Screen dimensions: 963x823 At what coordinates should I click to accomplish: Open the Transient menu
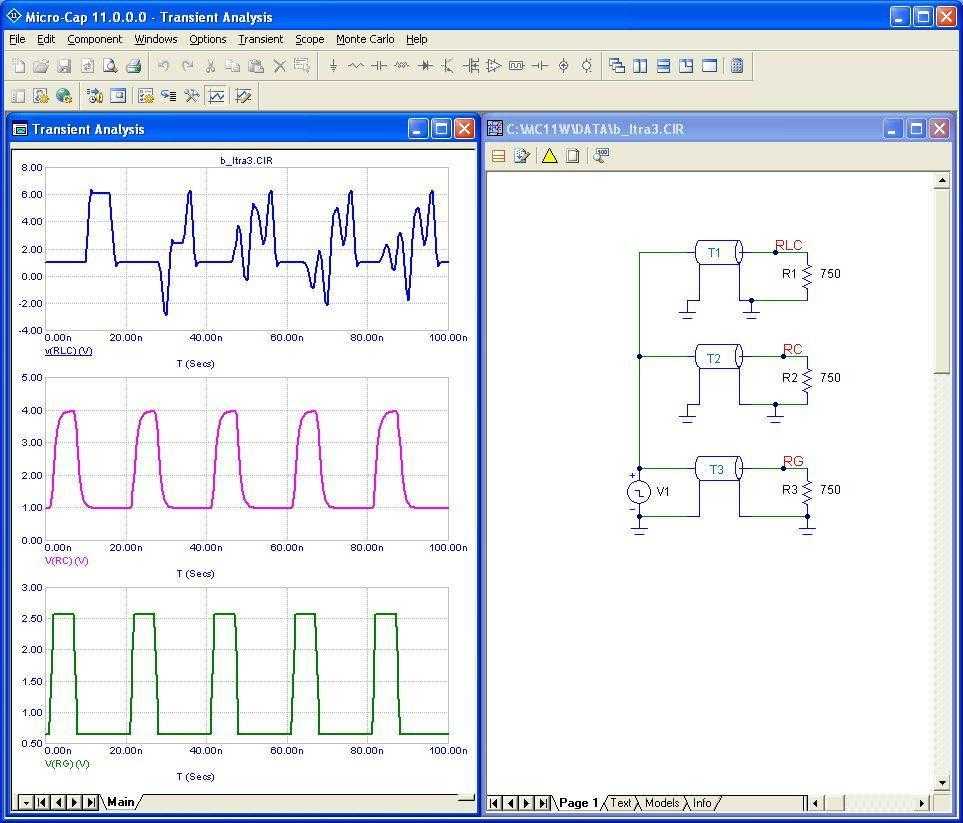[260, 39]
